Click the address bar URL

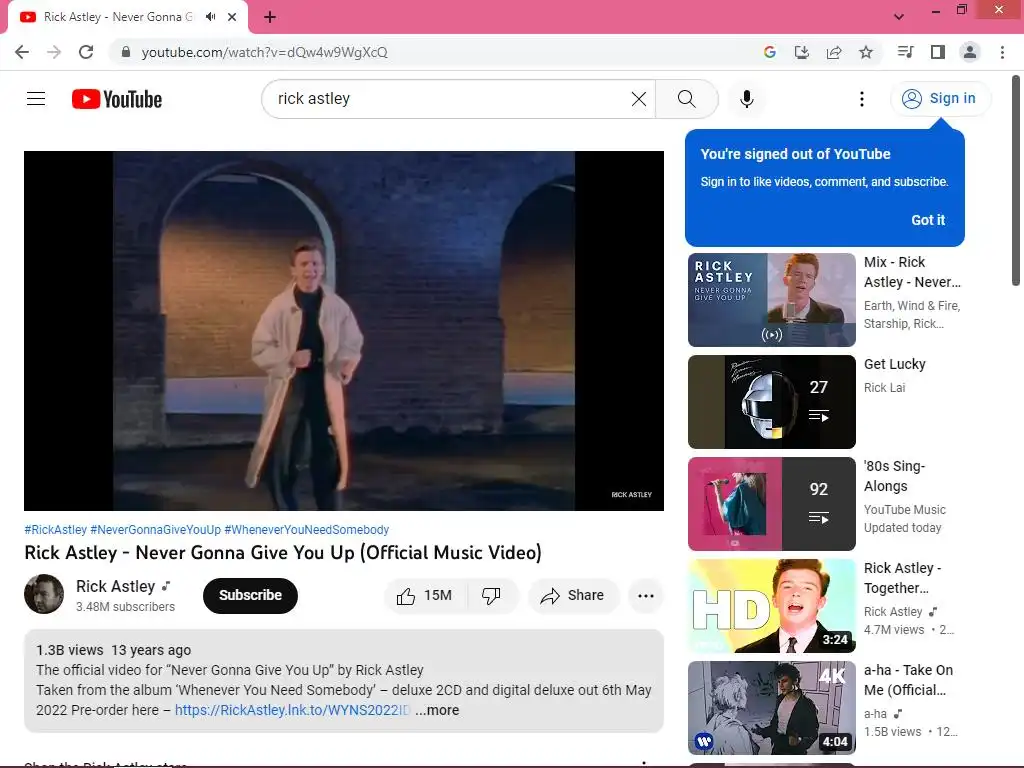tap(264, 52)
